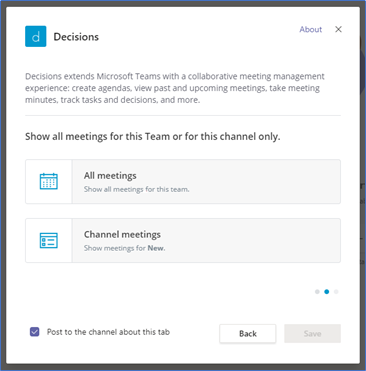This screenshot has height=371, width=366.
Task: Open the About link
Action: click(x=311, y=29)
